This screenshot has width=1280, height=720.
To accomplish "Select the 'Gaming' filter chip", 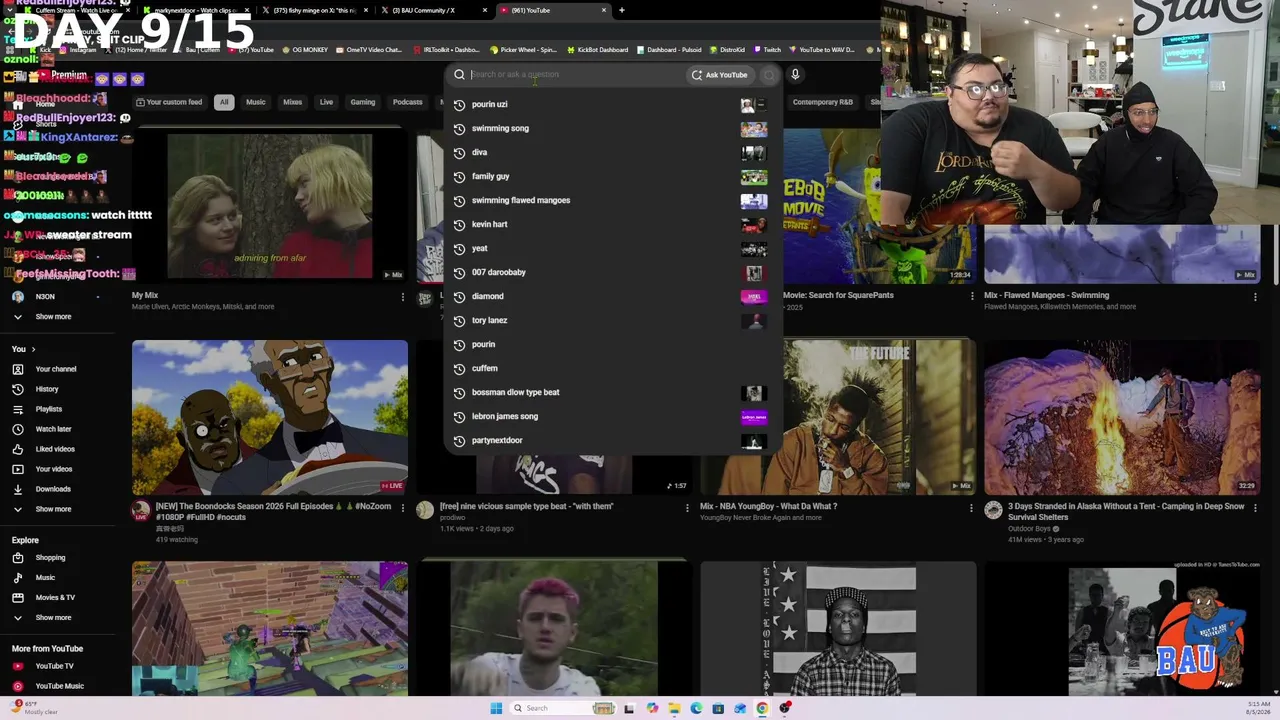I will click(x=363, y=102).
